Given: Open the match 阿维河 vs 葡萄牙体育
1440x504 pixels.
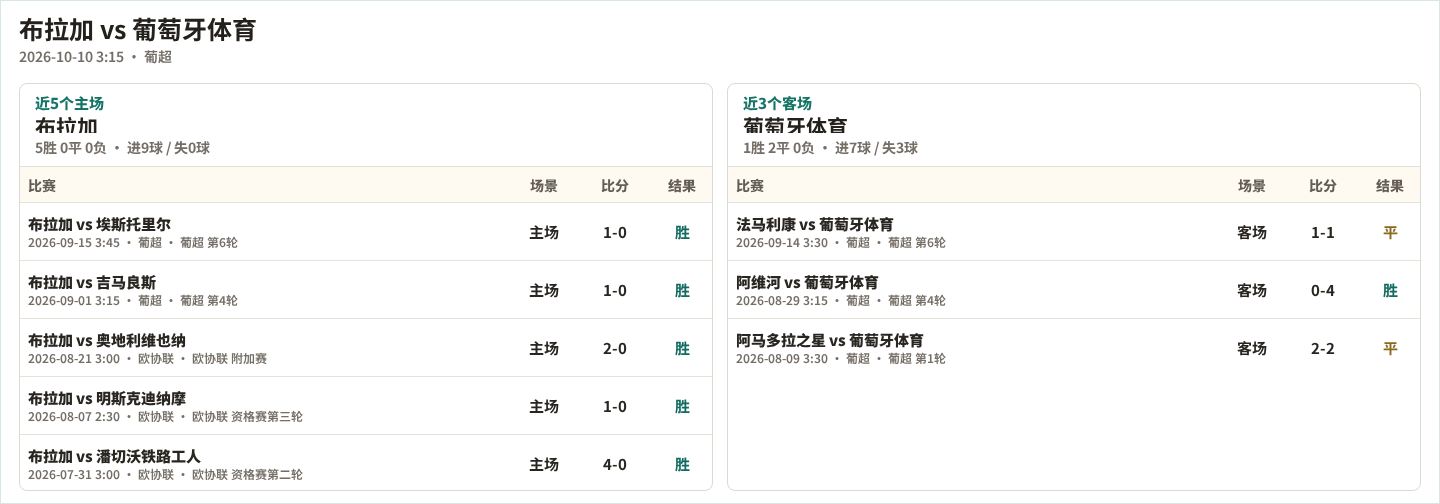Looking at the screenshot, I should click(x=807, y=282).
